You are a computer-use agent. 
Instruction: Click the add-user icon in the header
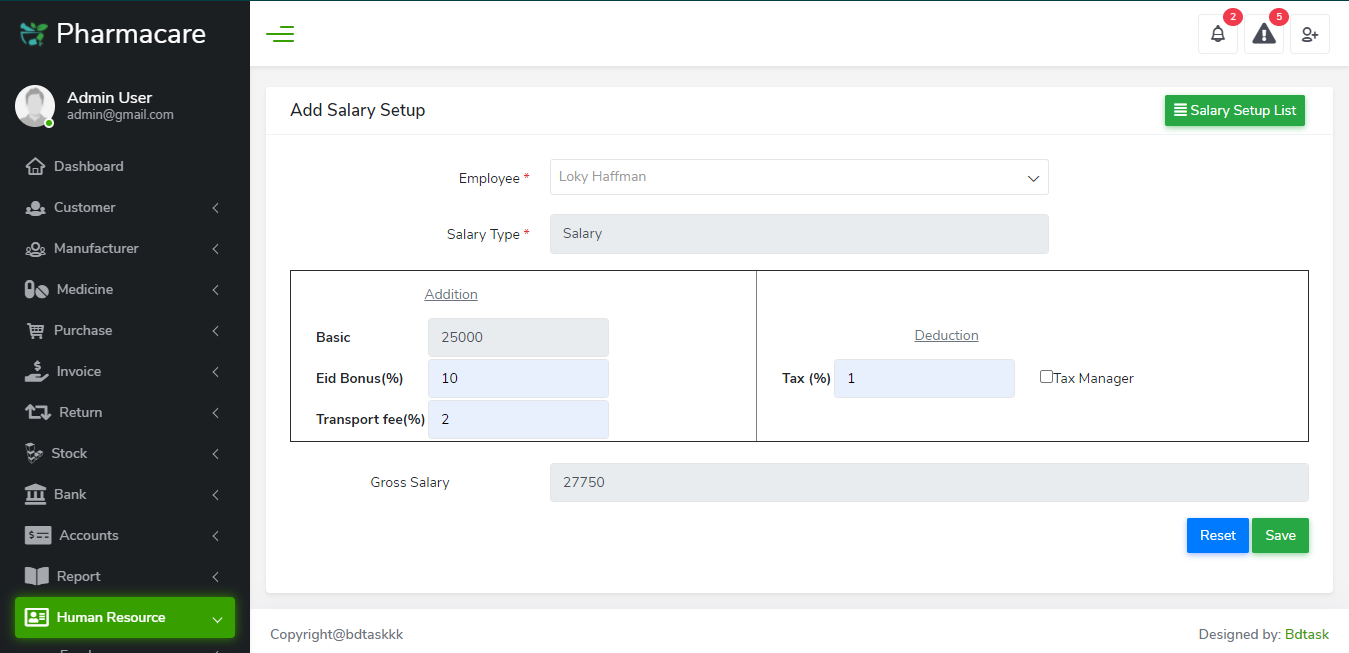tap(1309, 34)
